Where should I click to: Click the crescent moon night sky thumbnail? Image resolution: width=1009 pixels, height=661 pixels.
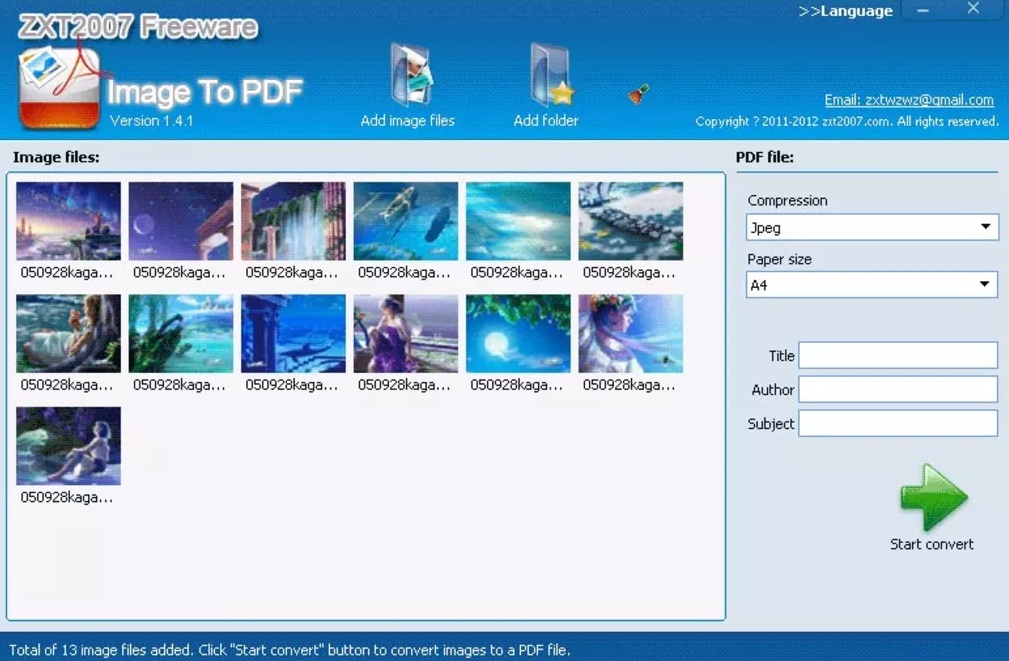[181, 221]
